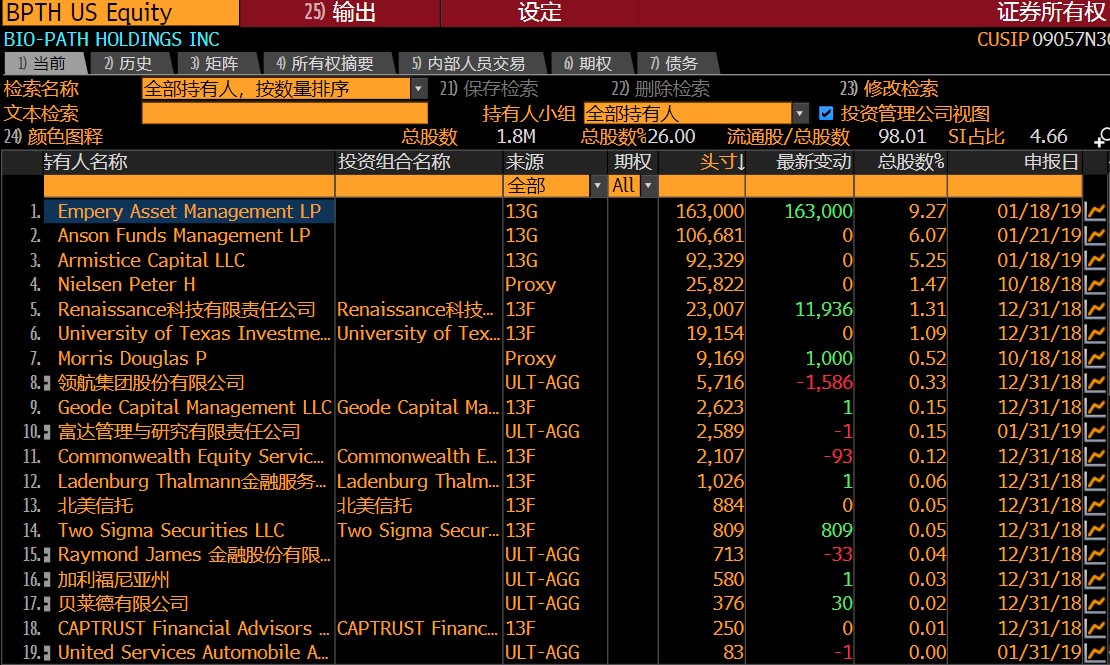Click 文本检索 input field
The image size is (1110, 665).
pos(285,113)
